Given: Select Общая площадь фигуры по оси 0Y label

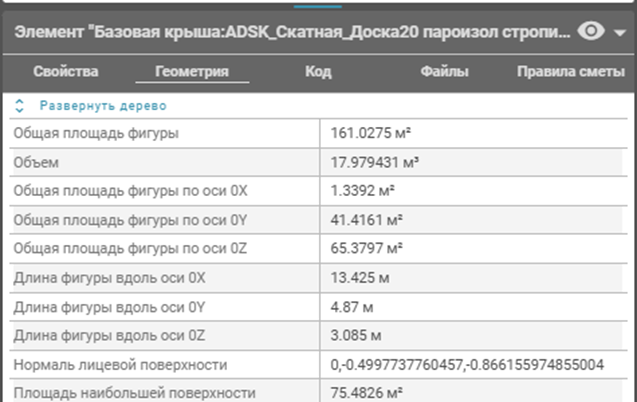Looking at the screenshot, I should click(x=130, y=220).
